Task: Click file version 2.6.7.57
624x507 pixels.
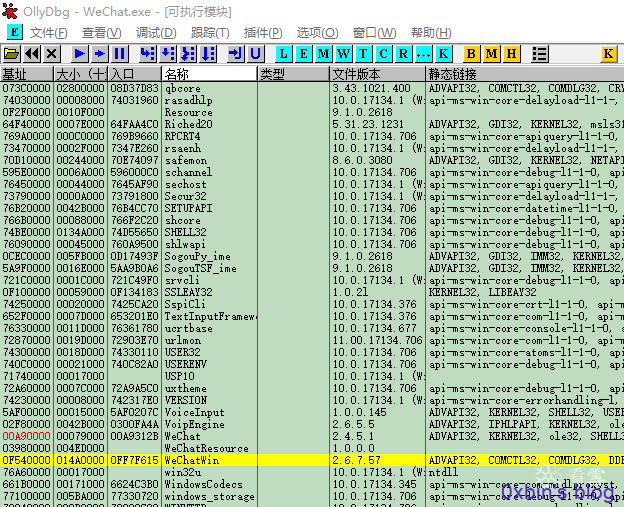Action: [356, 460]
